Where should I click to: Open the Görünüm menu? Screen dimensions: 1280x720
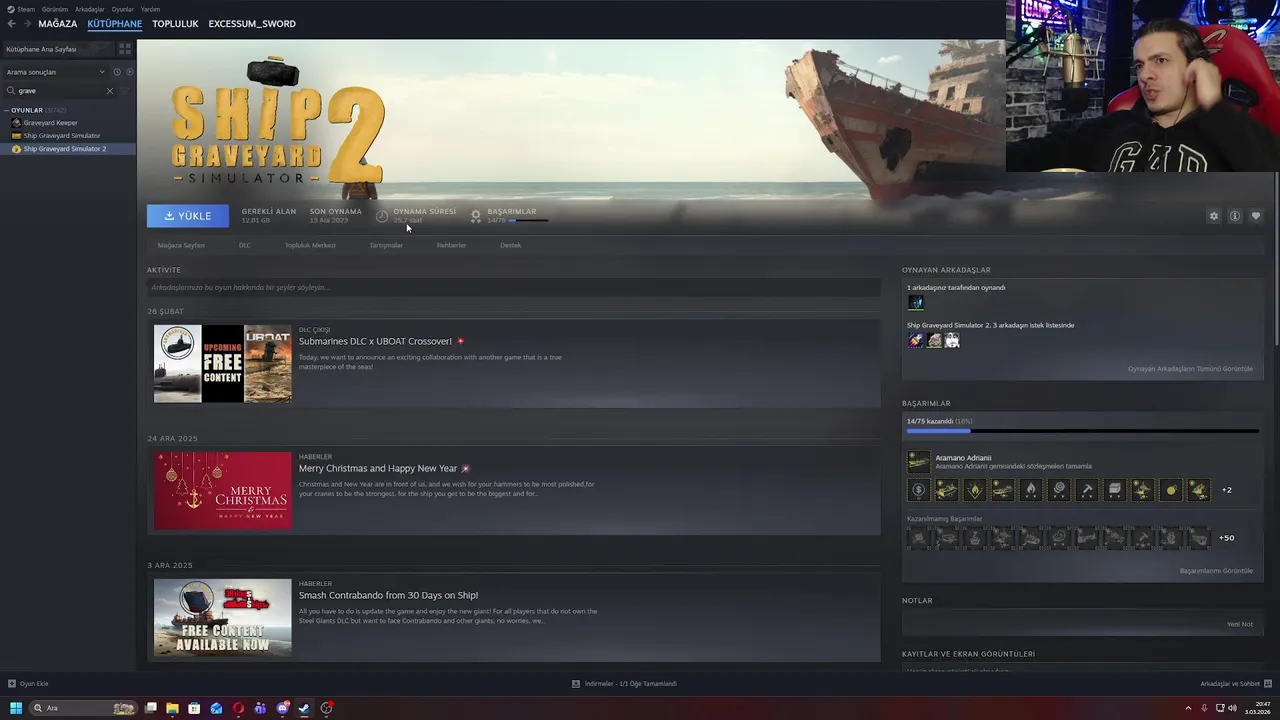(x=55, y=9)
